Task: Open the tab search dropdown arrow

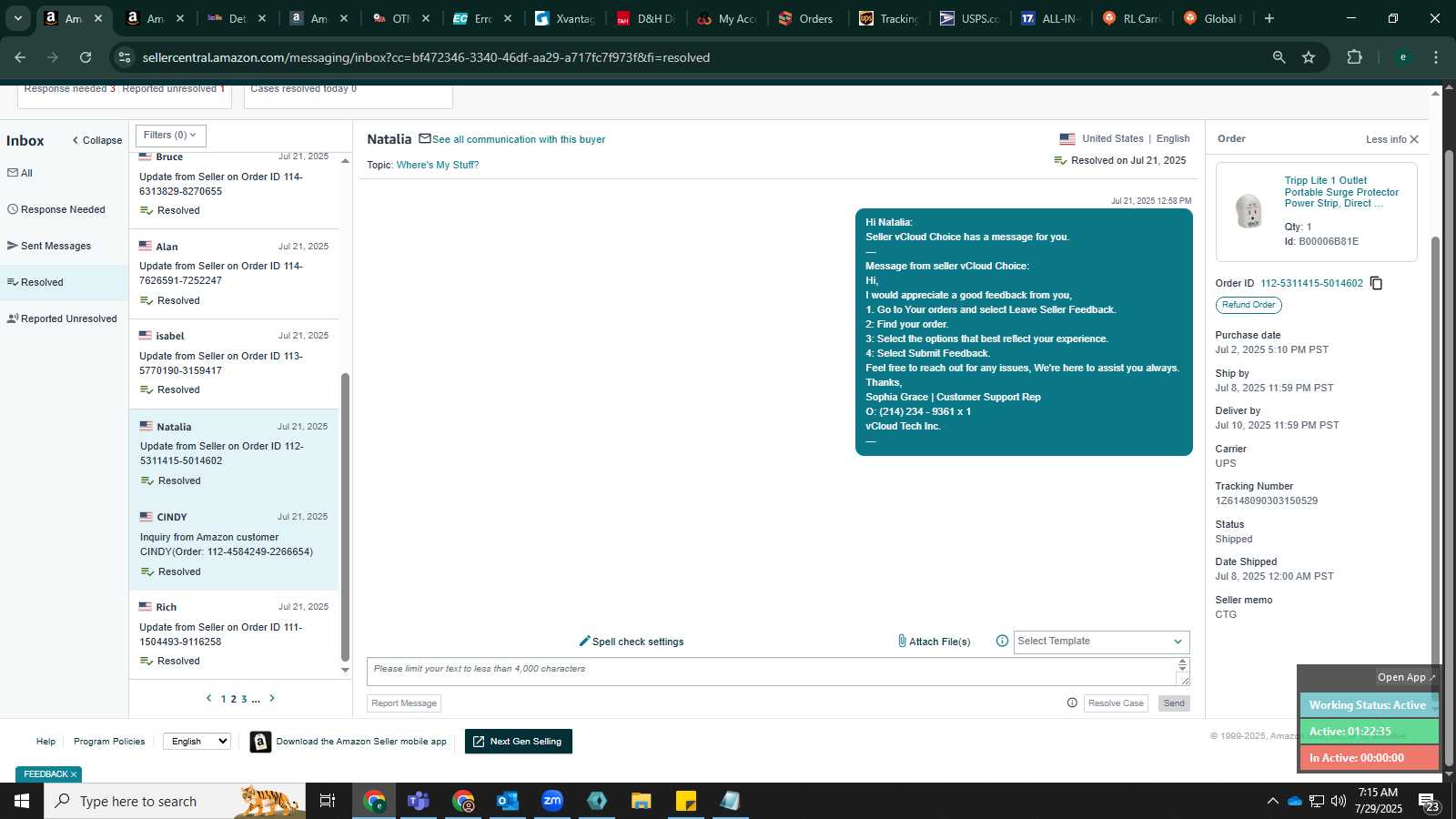Action: pos(17,18)
